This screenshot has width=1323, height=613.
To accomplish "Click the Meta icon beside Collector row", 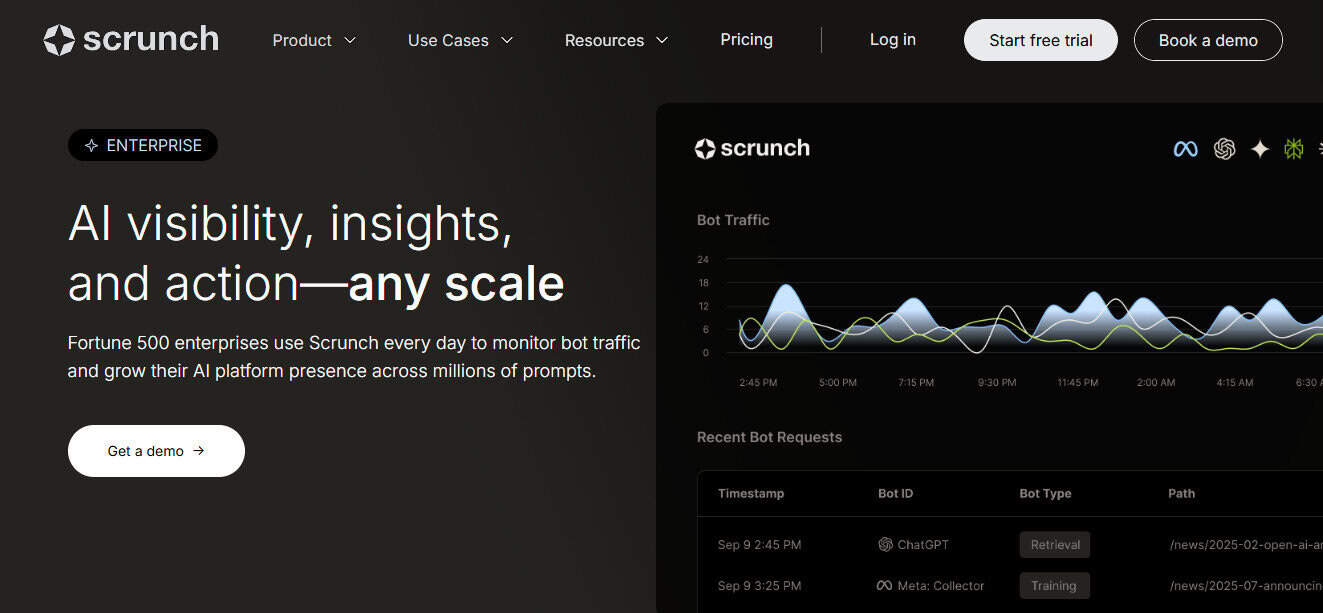I will point(884,586).
